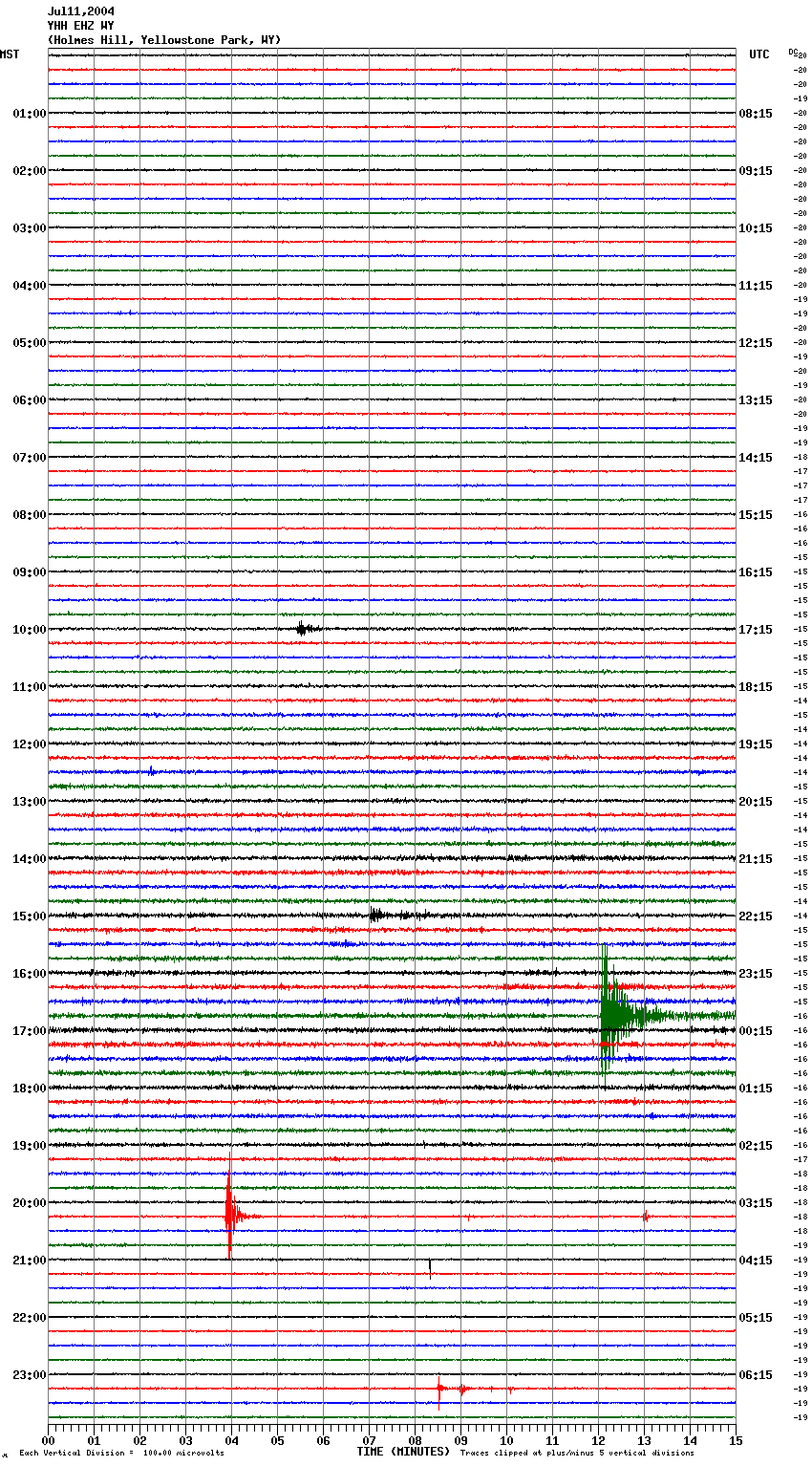Viewport: 812px width, 1466px height.
Task: Select the 16:00 MST time label
Action: click(x=29, y=974)
